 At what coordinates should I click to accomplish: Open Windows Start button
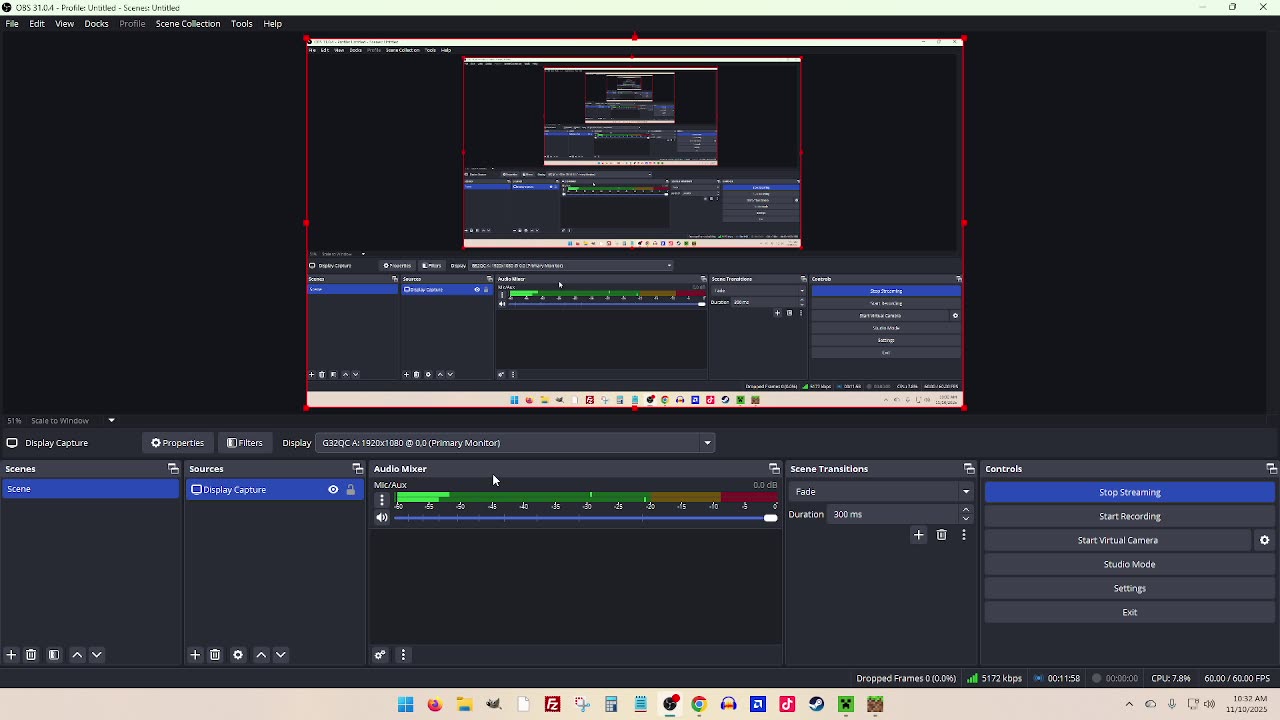pyautogui.click(x=405, y=705)
